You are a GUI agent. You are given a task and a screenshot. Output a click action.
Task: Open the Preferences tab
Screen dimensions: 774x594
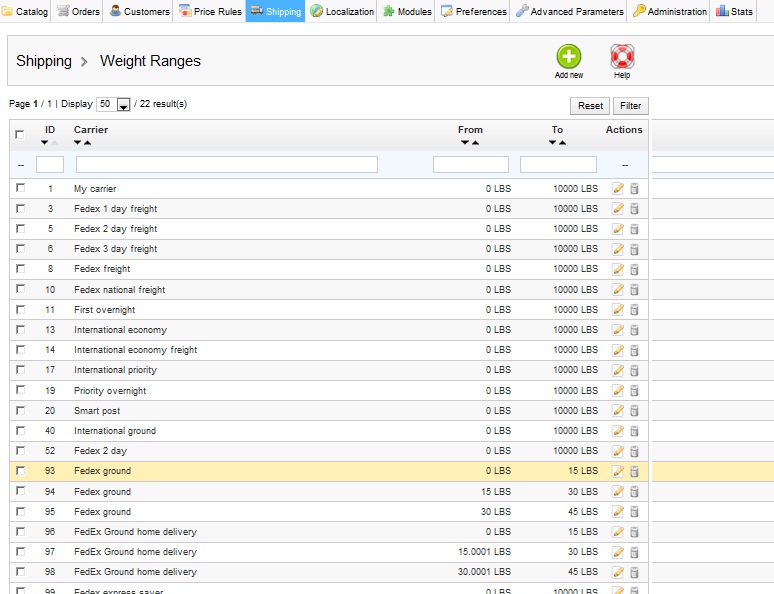tap(473, 11)
